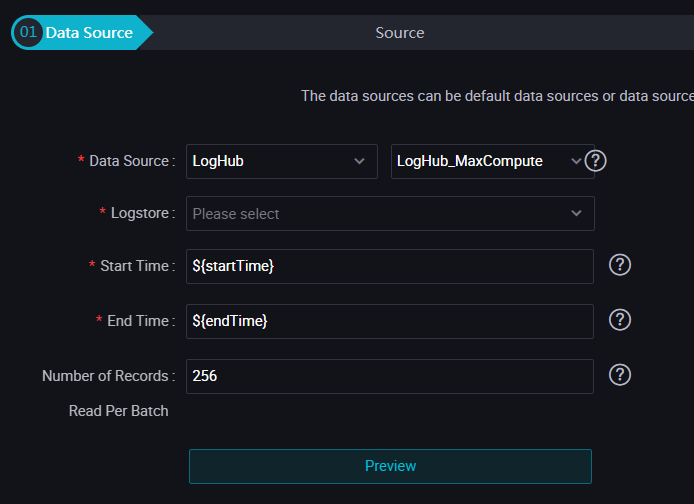Click help icon beside LogHub_MaxCompute dropdown

(x=596, y=161)
